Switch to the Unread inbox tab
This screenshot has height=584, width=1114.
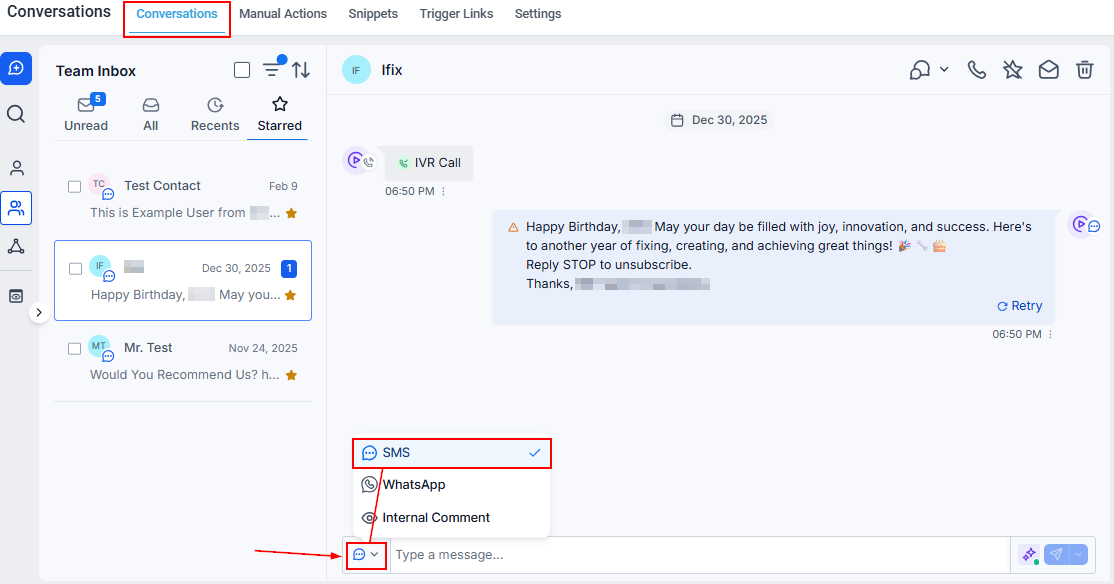pyautogui.click(x=86, y=114)
